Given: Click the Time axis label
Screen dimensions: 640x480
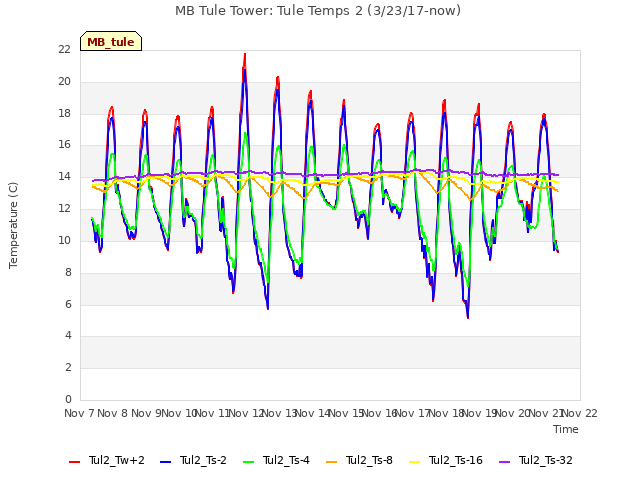Looking at the screenshot, I should 566,429.
